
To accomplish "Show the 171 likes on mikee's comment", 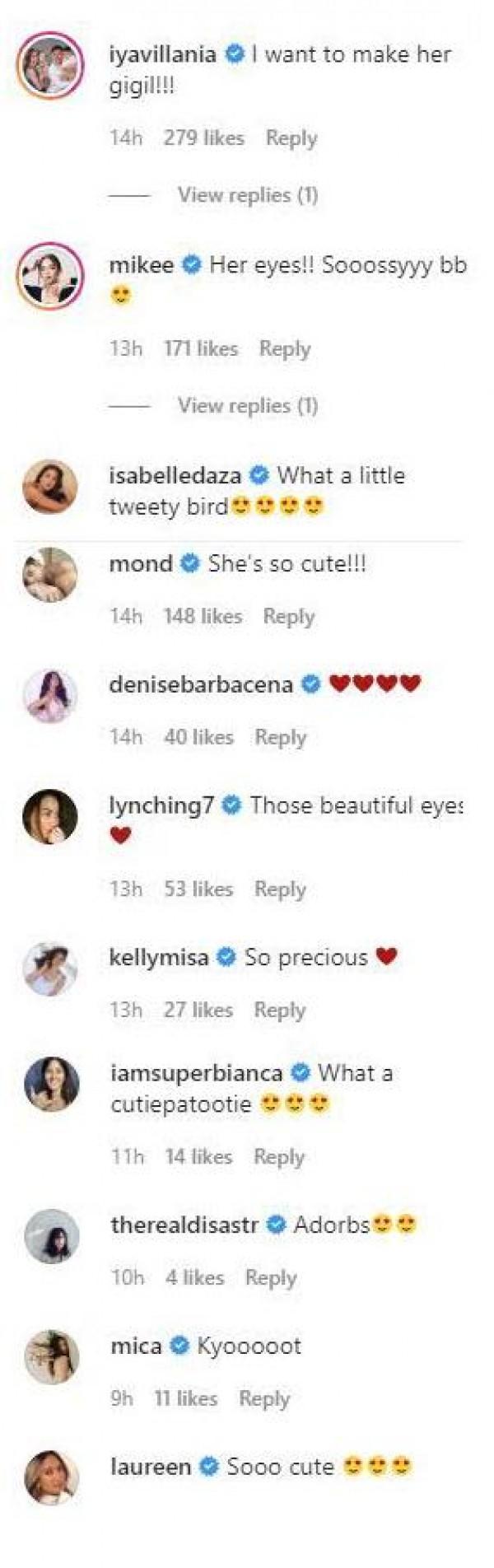I will pyautogui.click(x=200, y=349).
